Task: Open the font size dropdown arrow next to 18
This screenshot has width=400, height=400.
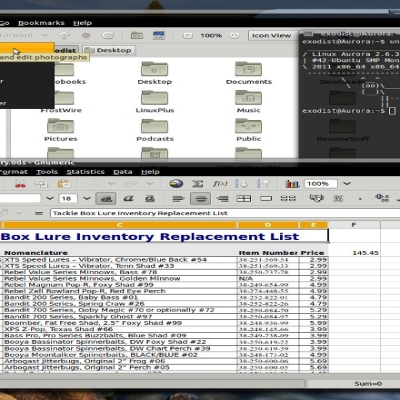Action: (x=87, y=199)
